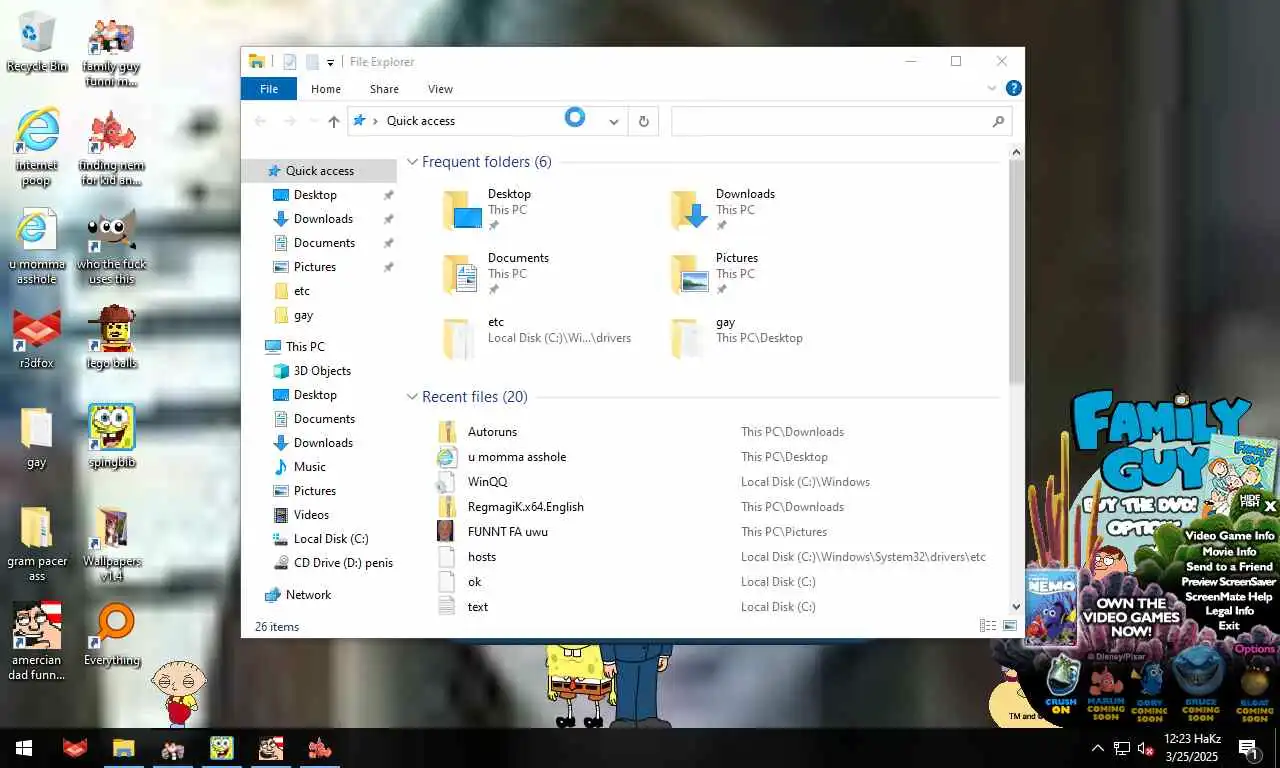This screenshot has width=1280, height=768.
Task: Click the Finding Nemo taskbar icon
Action: [x=320, y=748]
